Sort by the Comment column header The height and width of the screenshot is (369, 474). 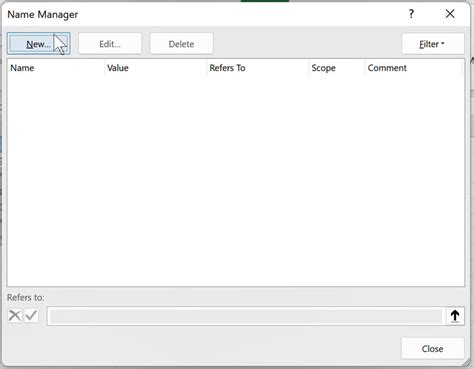pyautogui.click(x=414, y=68)
